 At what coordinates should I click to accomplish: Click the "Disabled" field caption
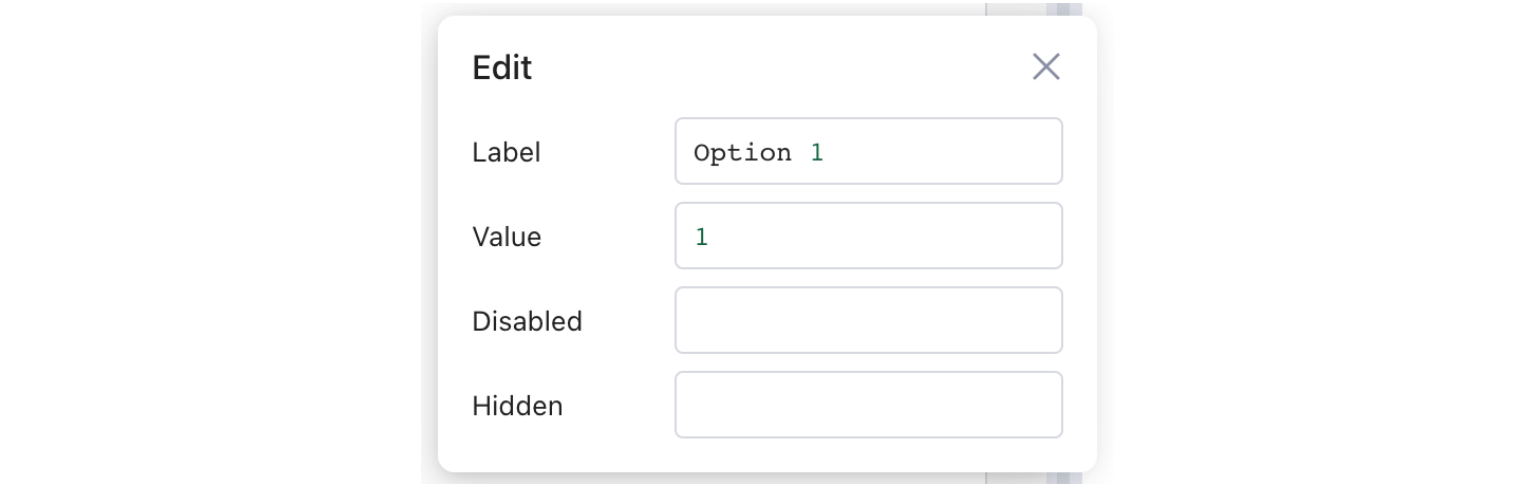526,321
